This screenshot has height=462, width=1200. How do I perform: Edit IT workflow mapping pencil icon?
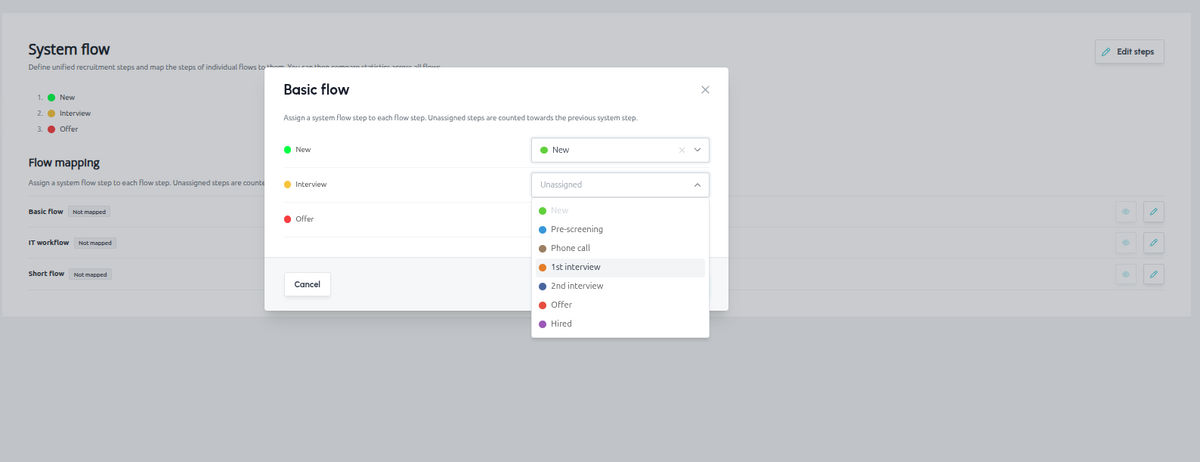tap(1153, 243)
